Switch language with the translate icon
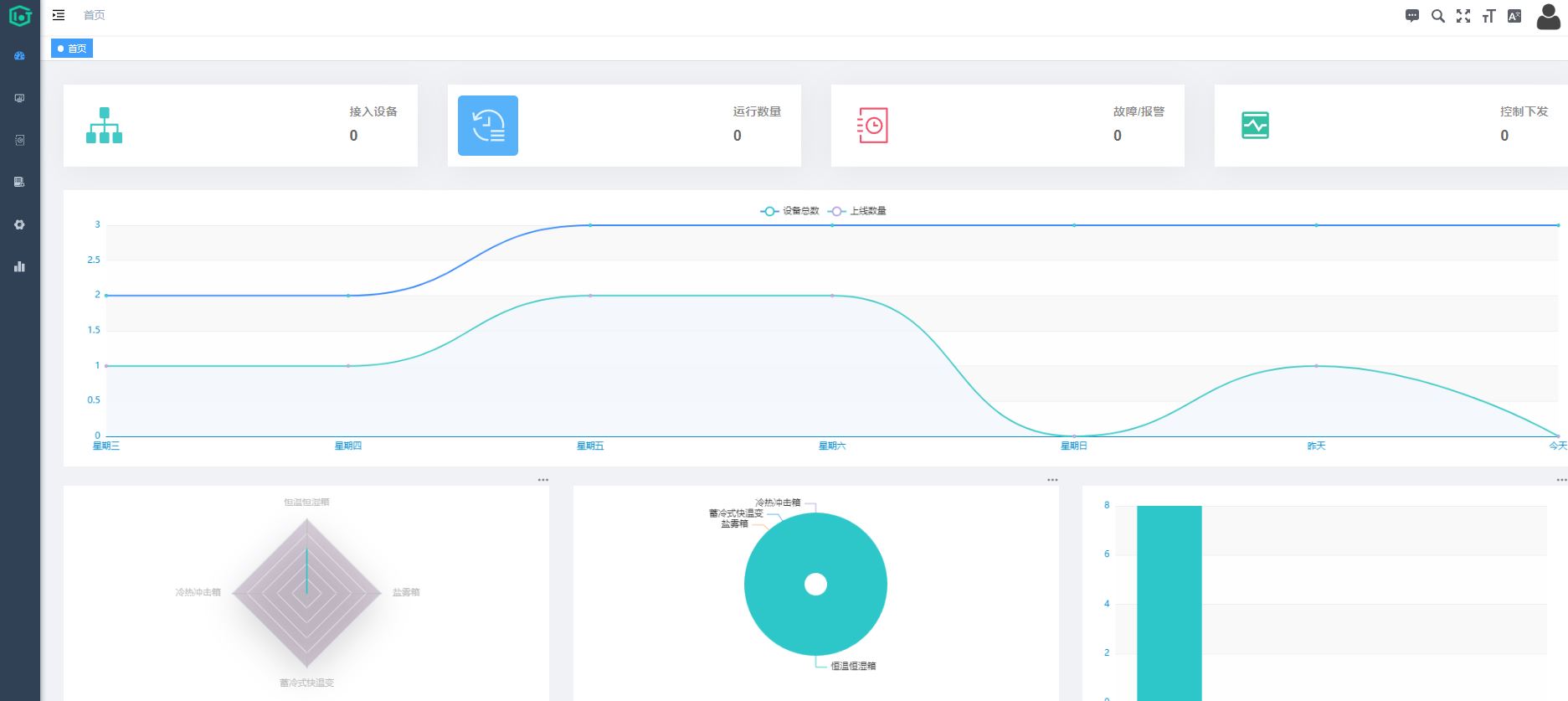1568x701 pixels. (x=1514, y=16)
